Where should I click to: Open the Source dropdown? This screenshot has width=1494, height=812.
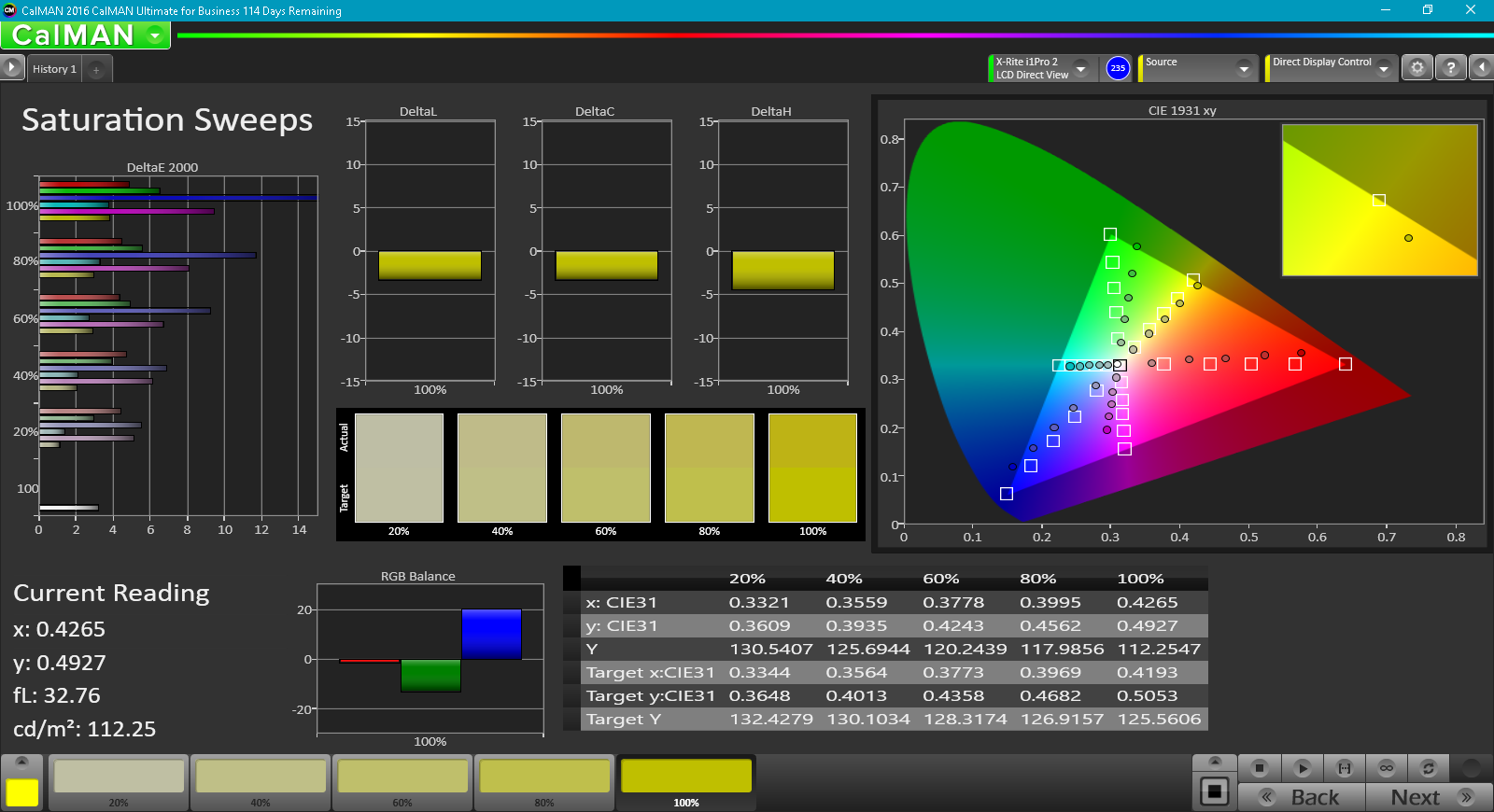click(1243, 68)
